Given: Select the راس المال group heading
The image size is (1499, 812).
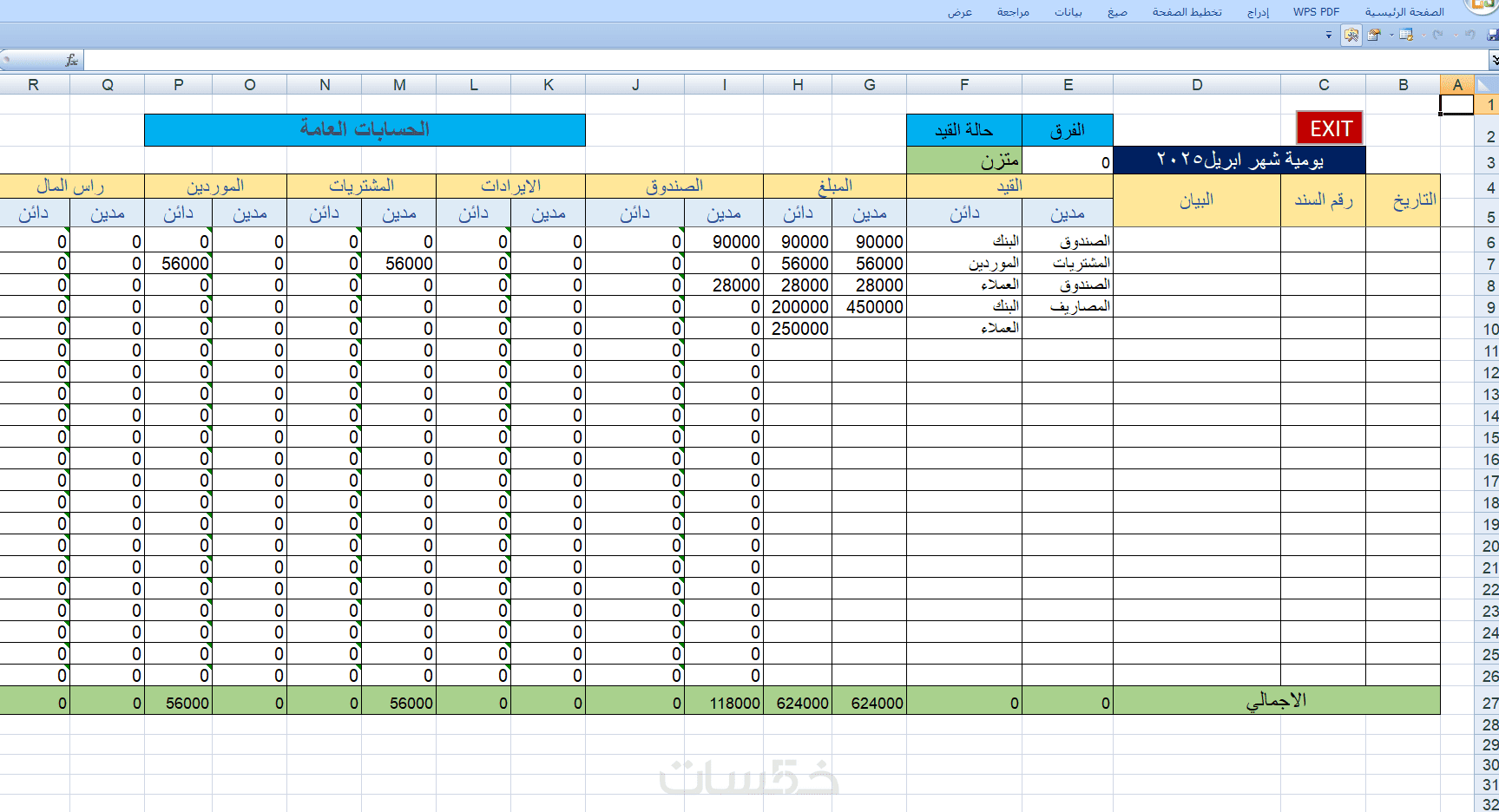Looking at the screenshot, I should pyautogui.click(x=70, y=186).
